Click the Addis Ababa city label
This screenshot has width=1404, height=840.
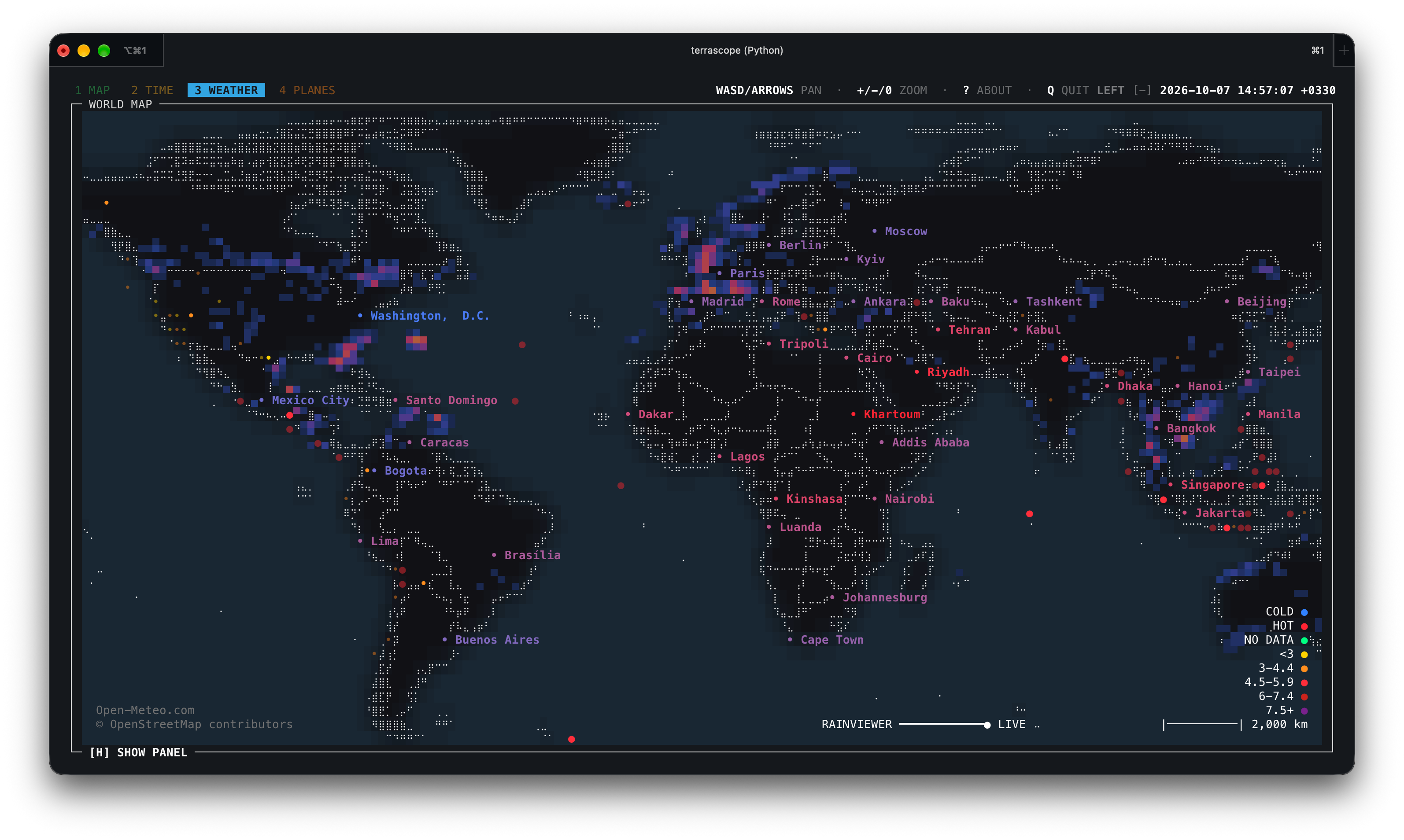[x=930, y=442]
